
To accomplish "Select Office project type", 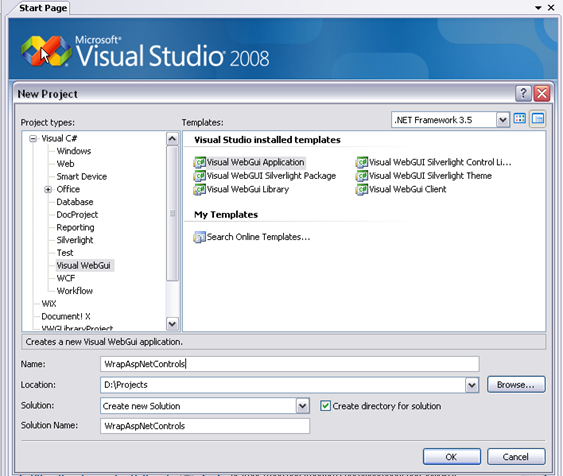I will point(68,189).
